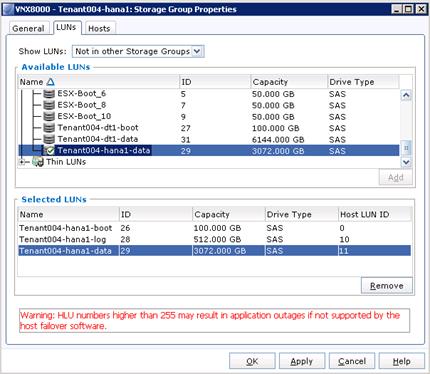Sort available LUNs by Name arrow
Viewport: 430px width, 374px height.
(x=50, y=82)
